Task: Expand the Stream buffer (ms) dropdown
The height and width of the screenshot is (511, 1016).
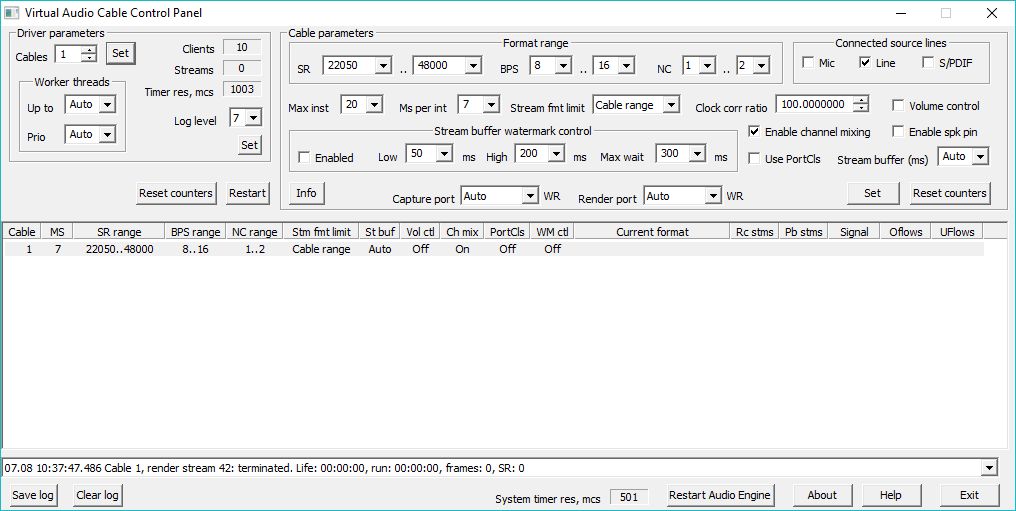Action: click(980, 156)
